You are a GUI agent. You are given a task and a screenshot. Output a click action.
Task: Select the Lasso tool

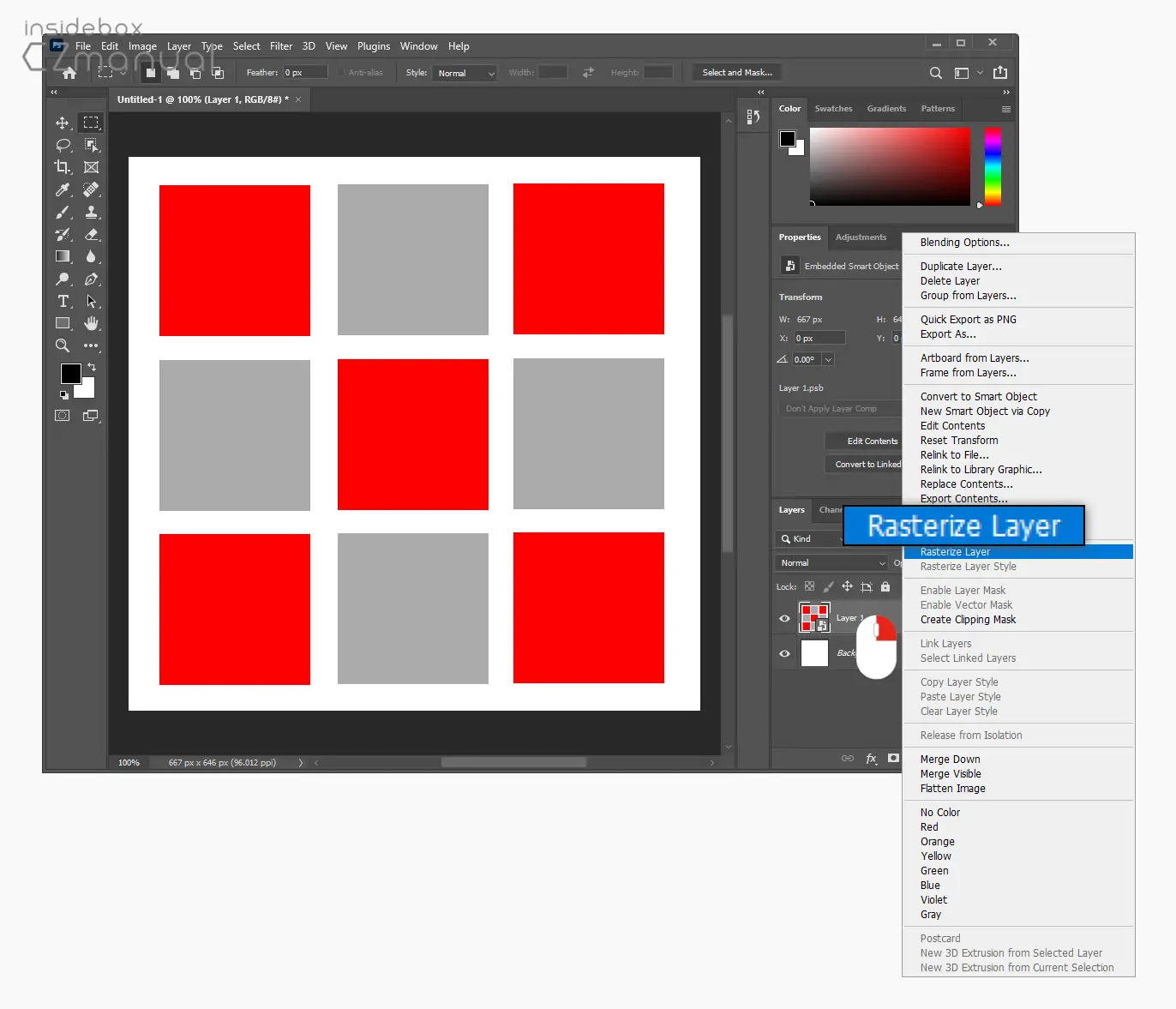(63, 145)
